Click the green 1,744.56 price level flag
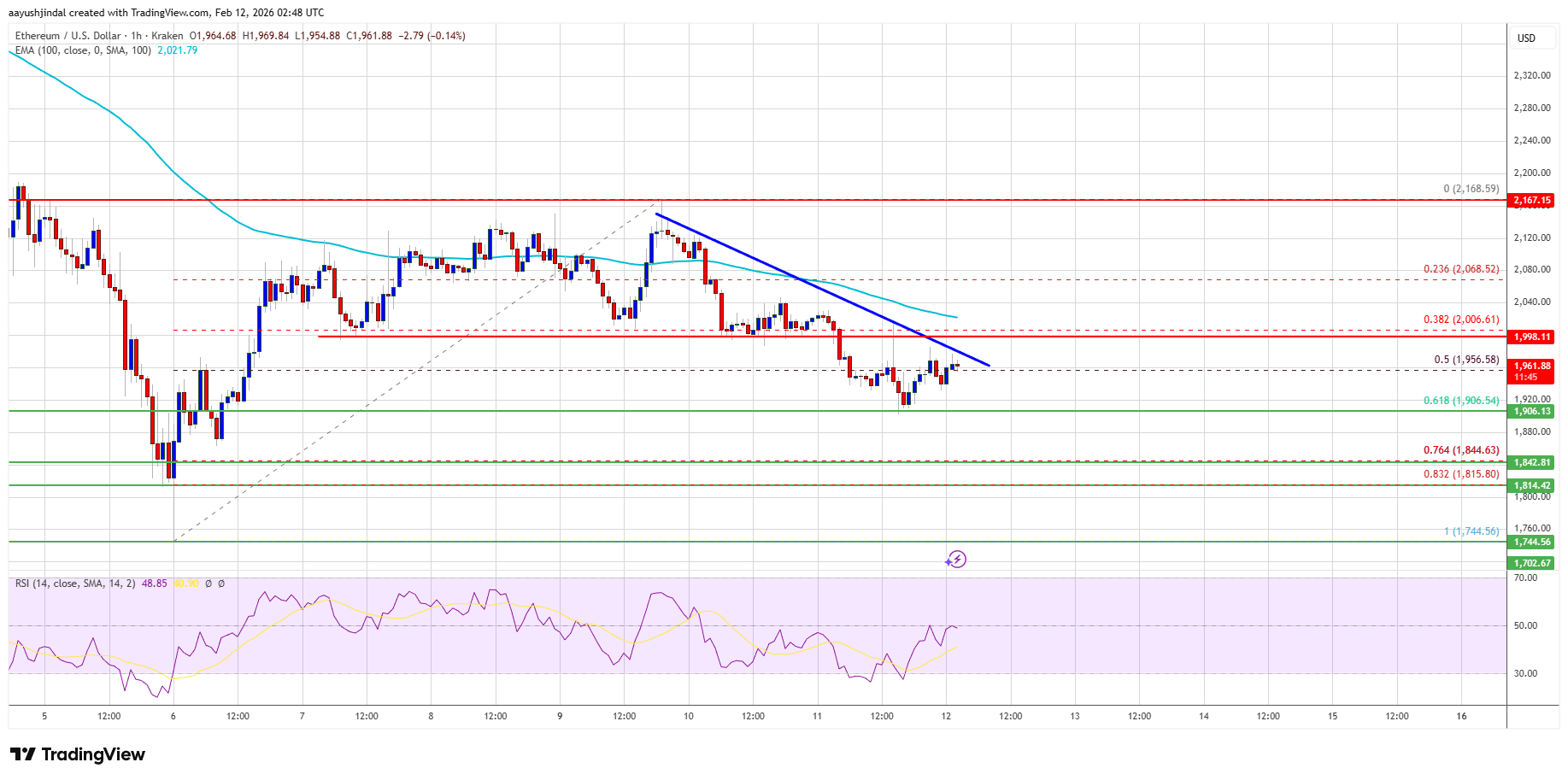This screenshot has height=780, width=1568. [1530, 542]
